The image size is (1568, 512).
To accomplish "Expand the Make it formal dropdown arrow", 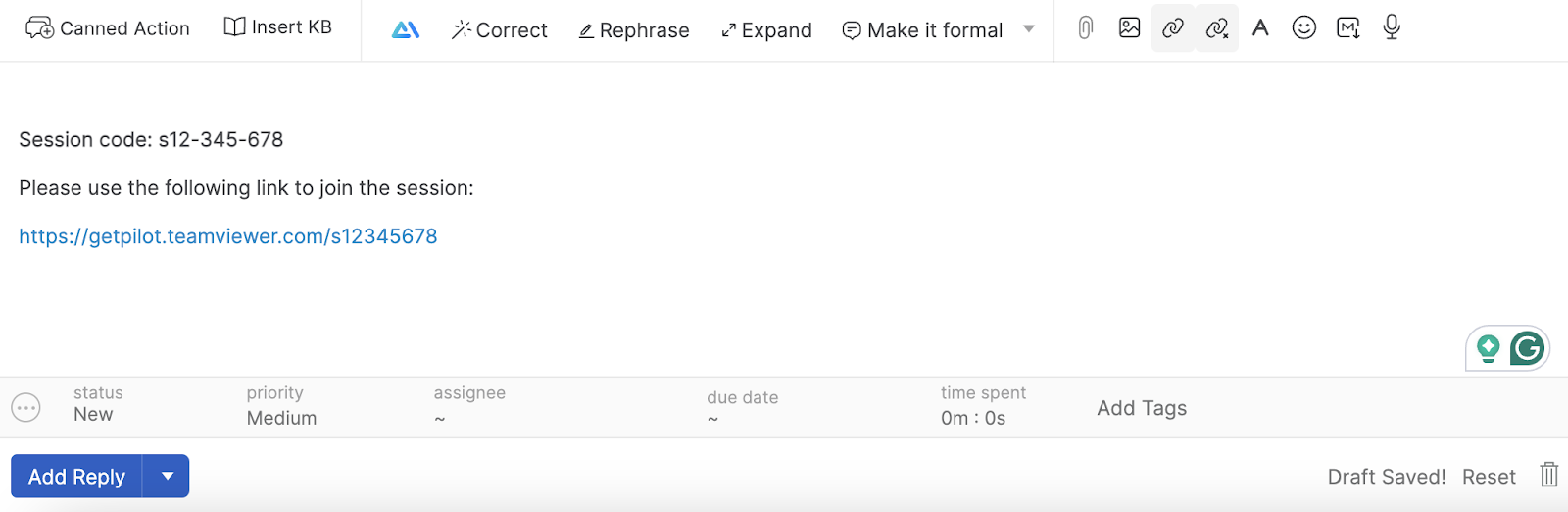I will pyautogui.click(x=1029, y=29).
